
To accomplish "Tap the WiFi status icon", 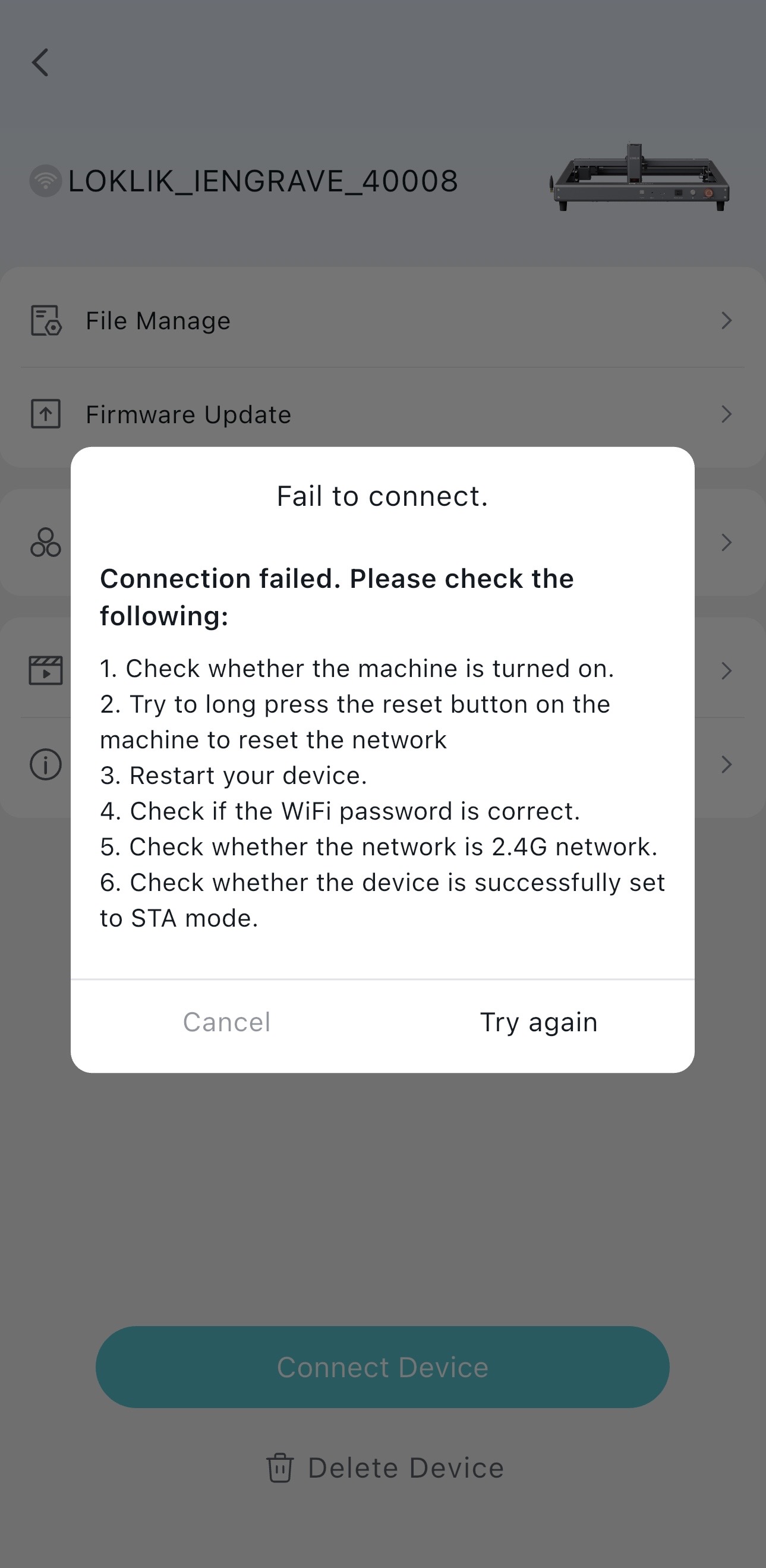I will click(46, 181).
